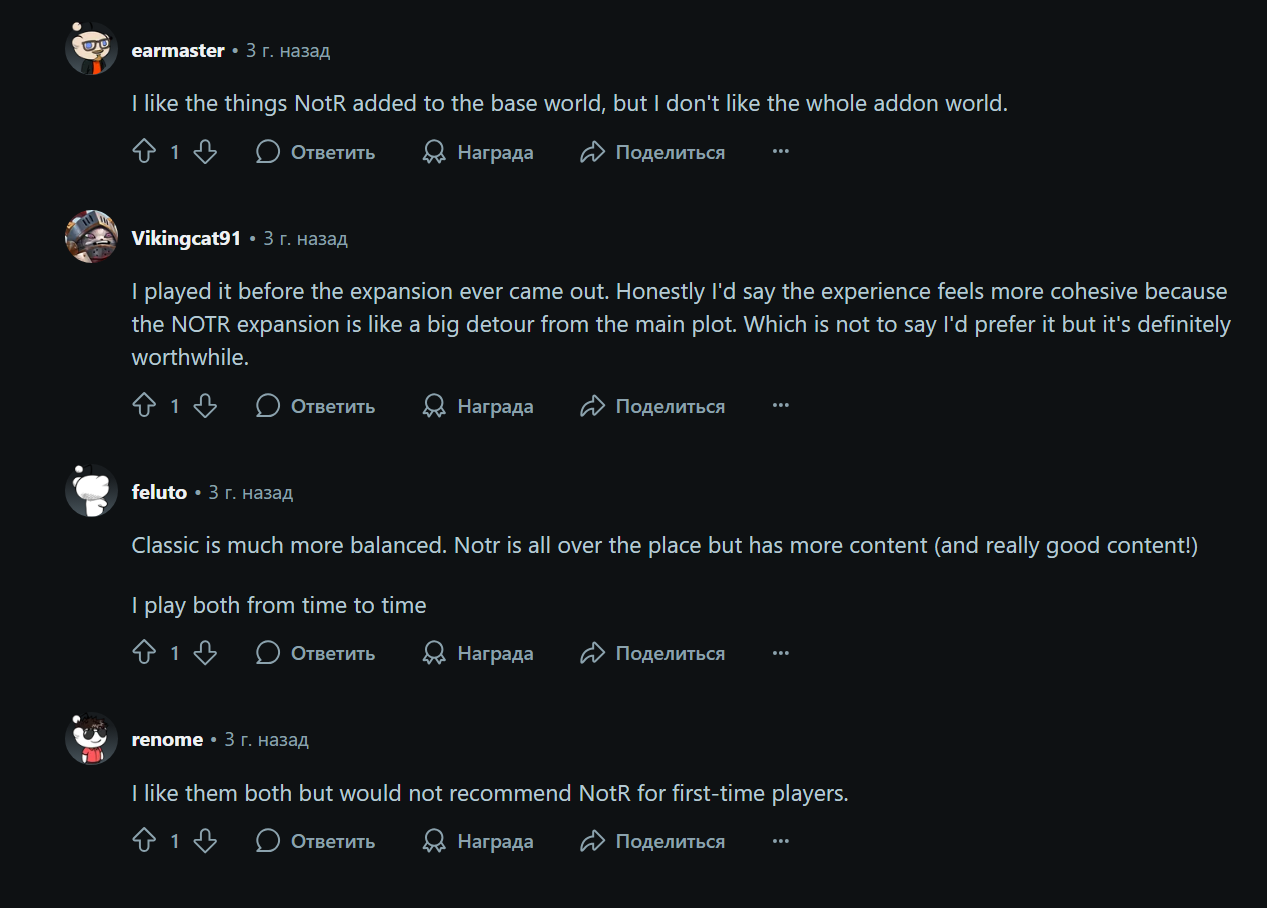Downvote earmaster's comment
The height and width of the screenshot is (908, 1267).
(x=205, y=152)
